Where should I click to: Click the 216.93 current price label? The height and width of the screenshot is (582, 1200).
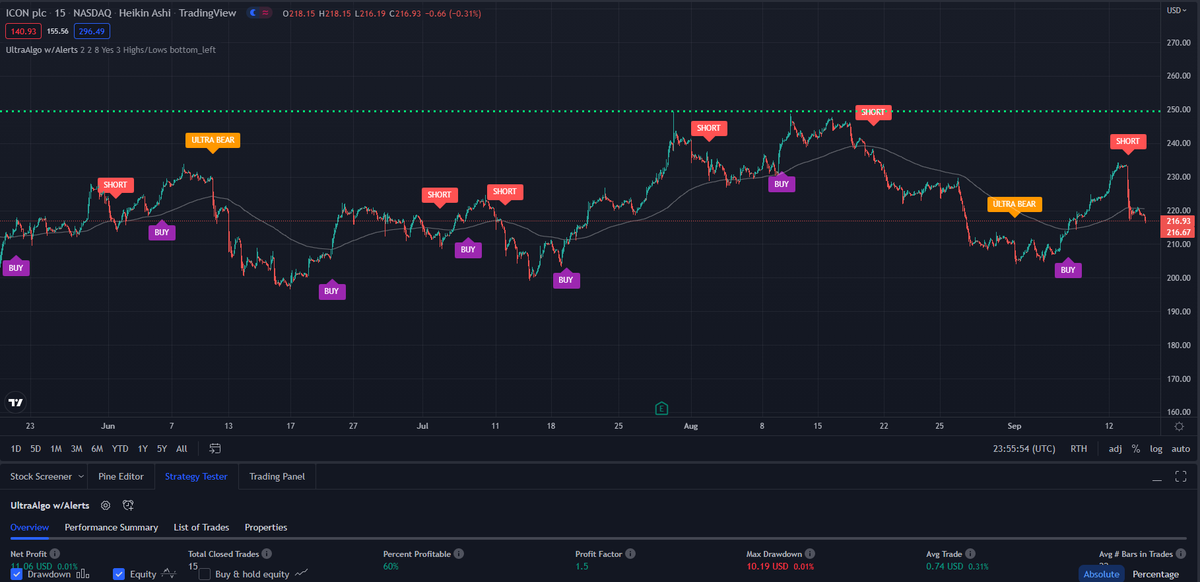(1176, 221)
